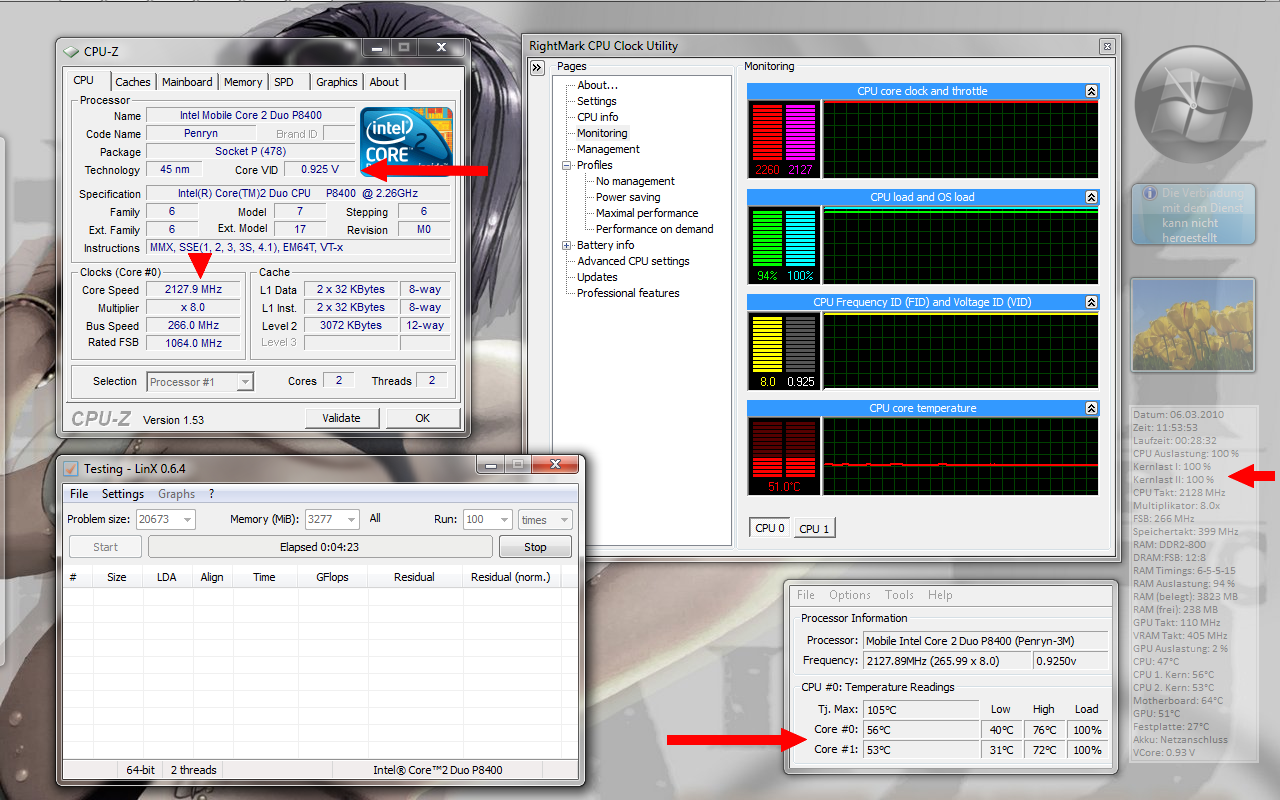Open the Memory (MiB) dropdown in LinX
This screenshot has height=800, width=1280.
coord(351,519)
